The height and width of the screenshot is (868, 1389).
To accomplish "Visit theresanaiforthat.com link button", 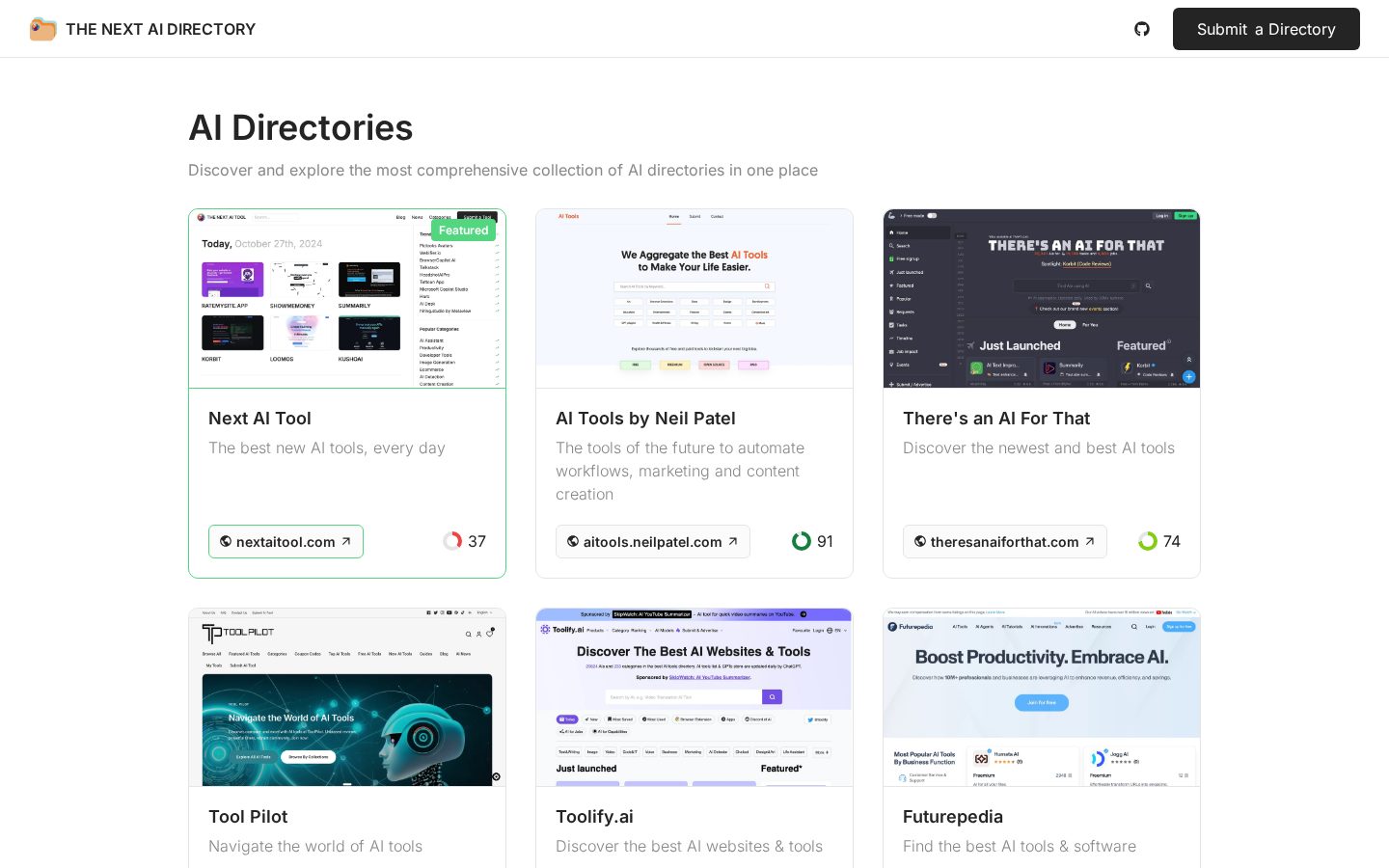I will coord(1005,542).
